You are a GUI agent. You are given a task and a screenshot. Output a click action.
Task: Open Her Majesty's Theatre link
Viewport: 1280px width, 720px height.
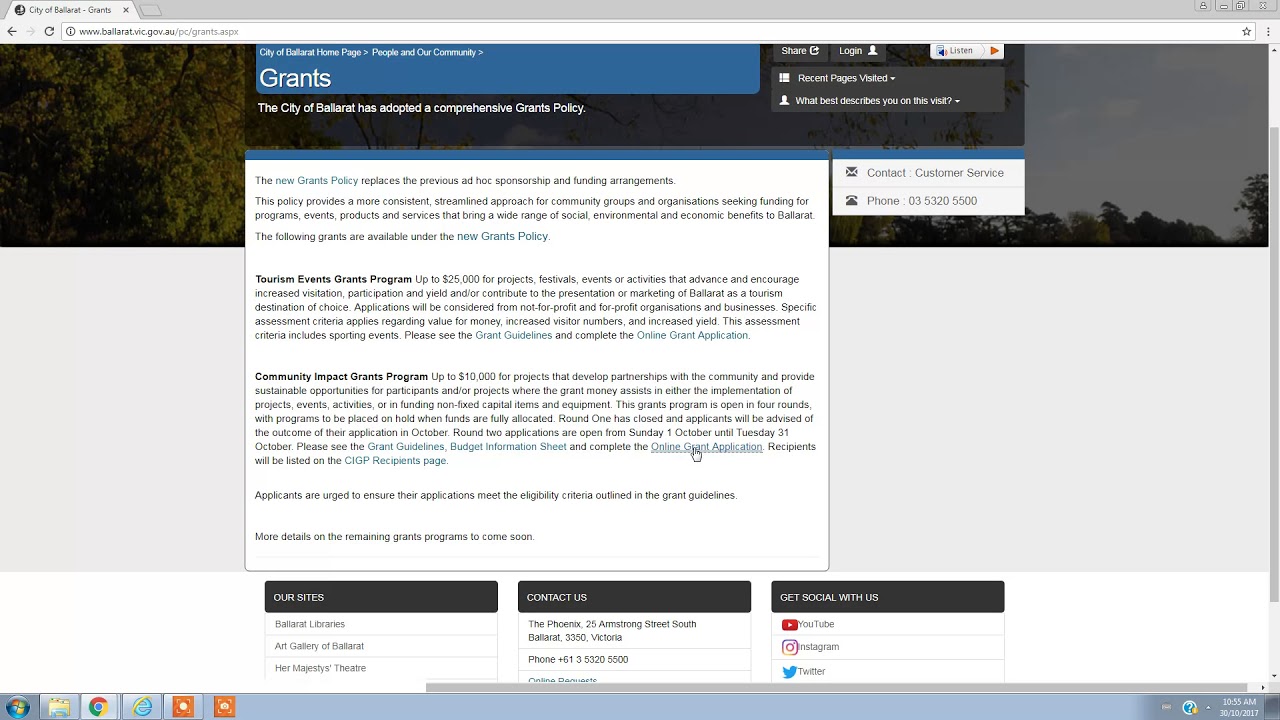click(320, 668)
